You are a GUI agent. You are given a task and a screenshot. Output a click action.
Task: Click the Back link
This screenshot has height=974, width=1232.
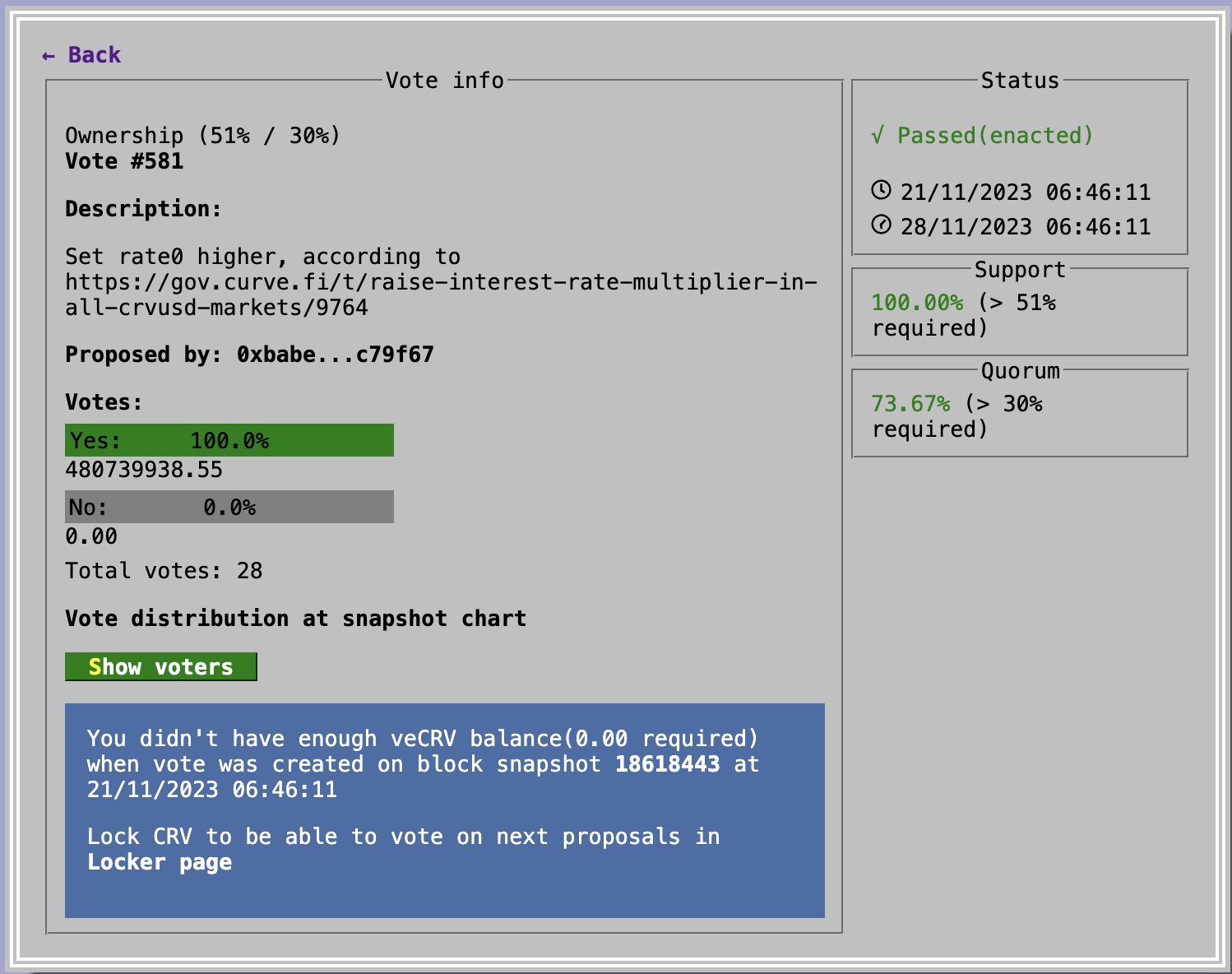click(94, 55)
